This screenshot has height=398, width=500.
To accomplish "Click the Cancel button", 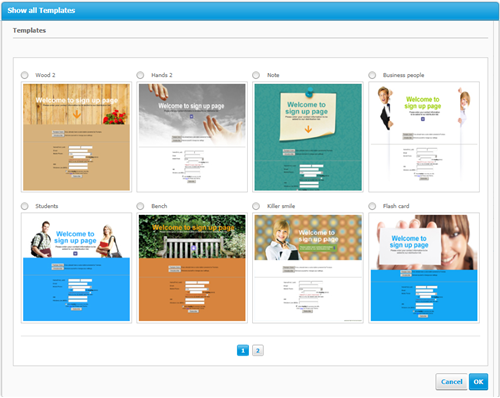I will pyautogui.click(x=451, y=382).
